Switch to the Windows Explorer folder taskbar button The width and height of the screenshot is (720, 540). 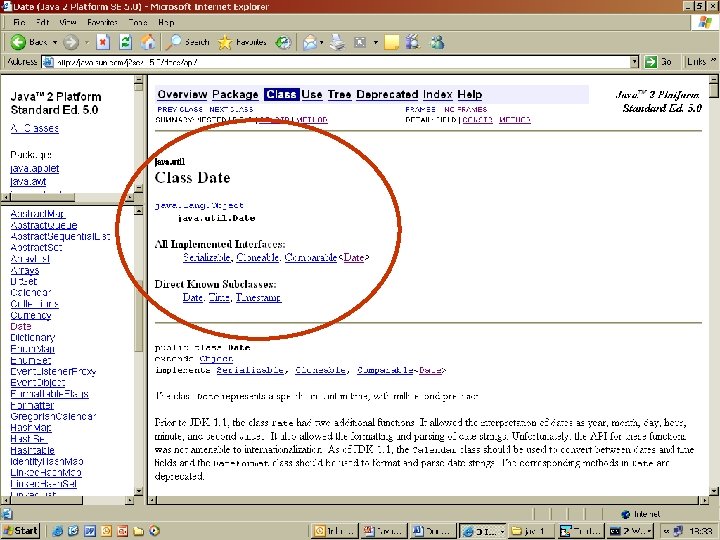pos(529,531)
